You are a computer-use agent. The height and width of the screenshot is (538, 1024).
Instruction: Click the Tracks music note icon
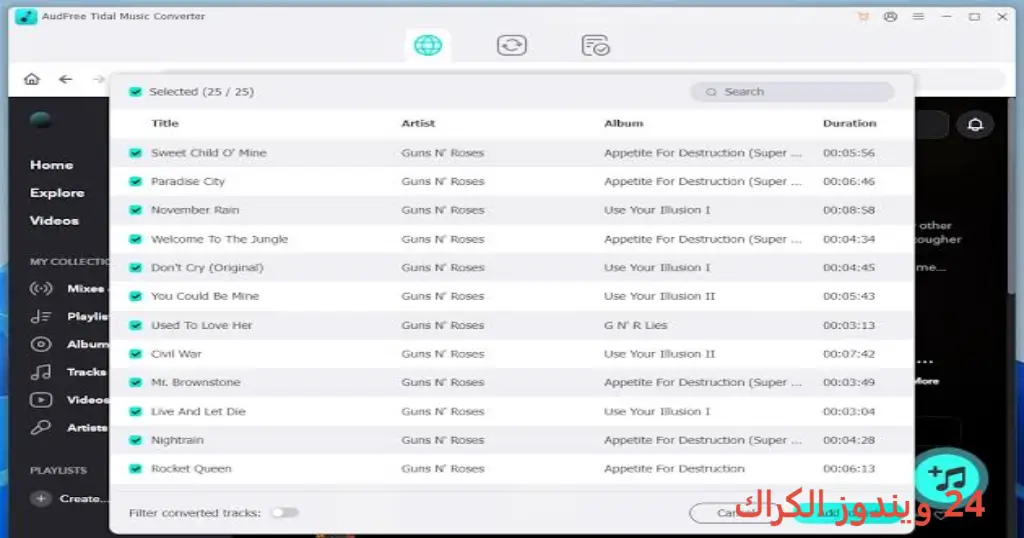tap(40, 372)
